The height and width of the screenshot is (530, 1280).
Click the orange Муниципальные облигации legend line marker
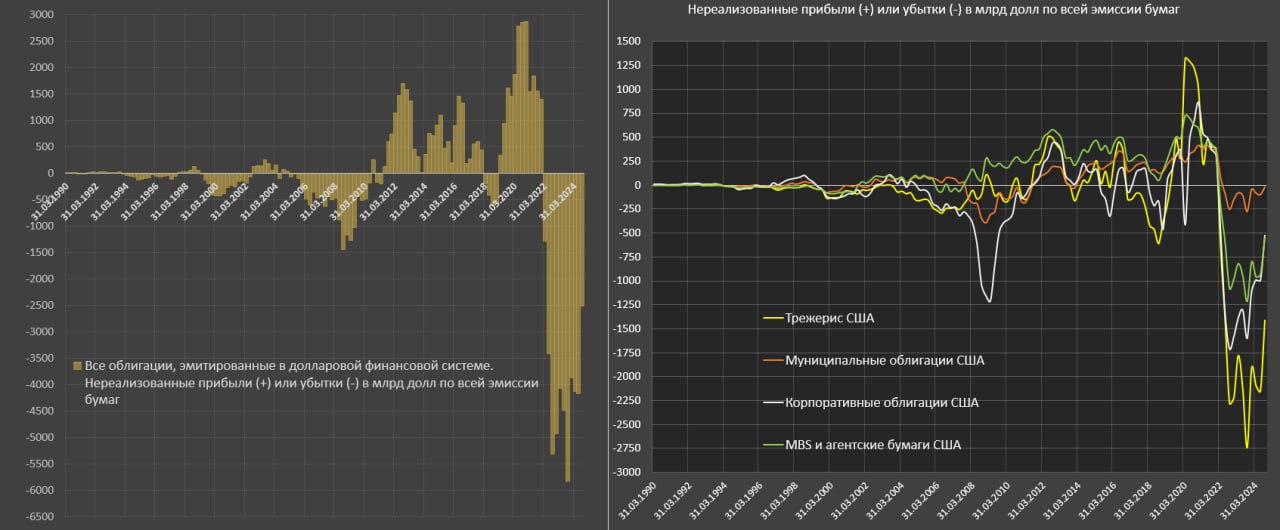coord(770,360)
